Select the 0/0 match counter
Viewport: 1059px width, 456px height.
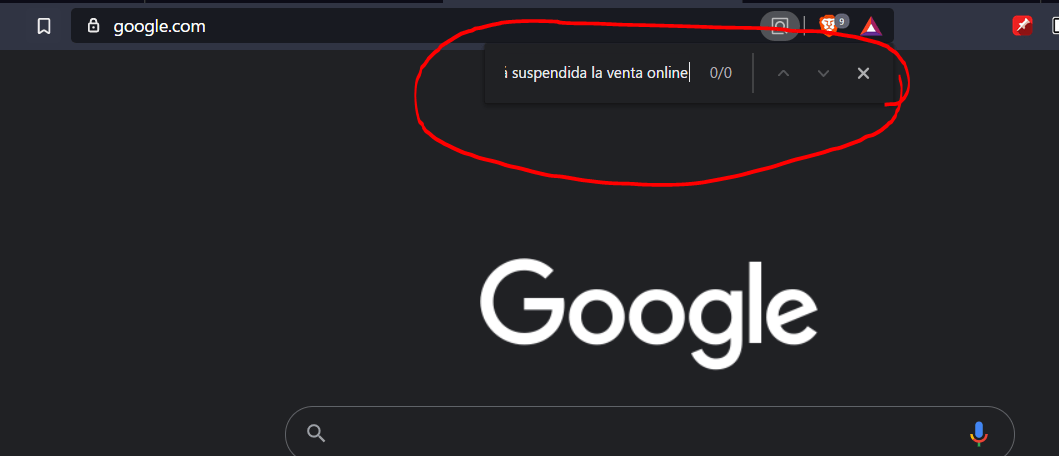point(721,73)
